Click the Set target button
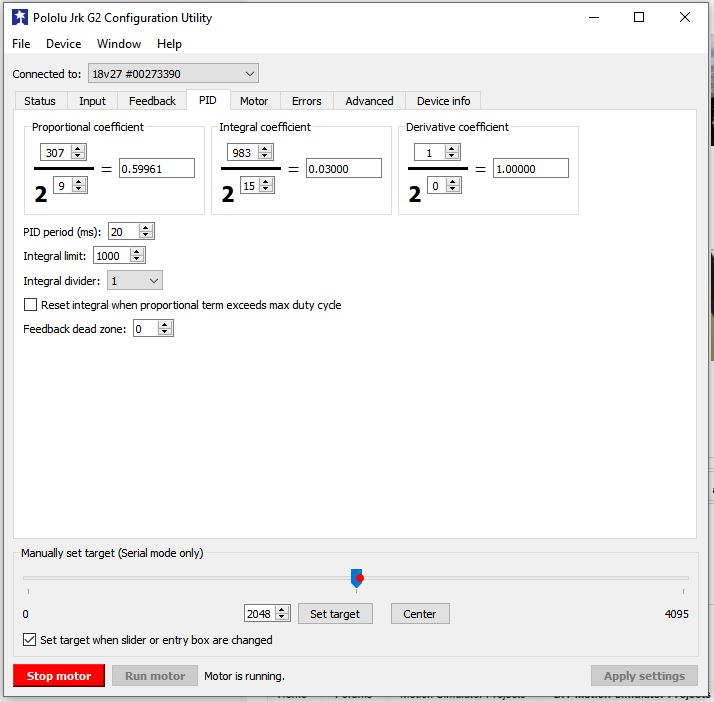 pyautogui.click(x=335, y=614)
